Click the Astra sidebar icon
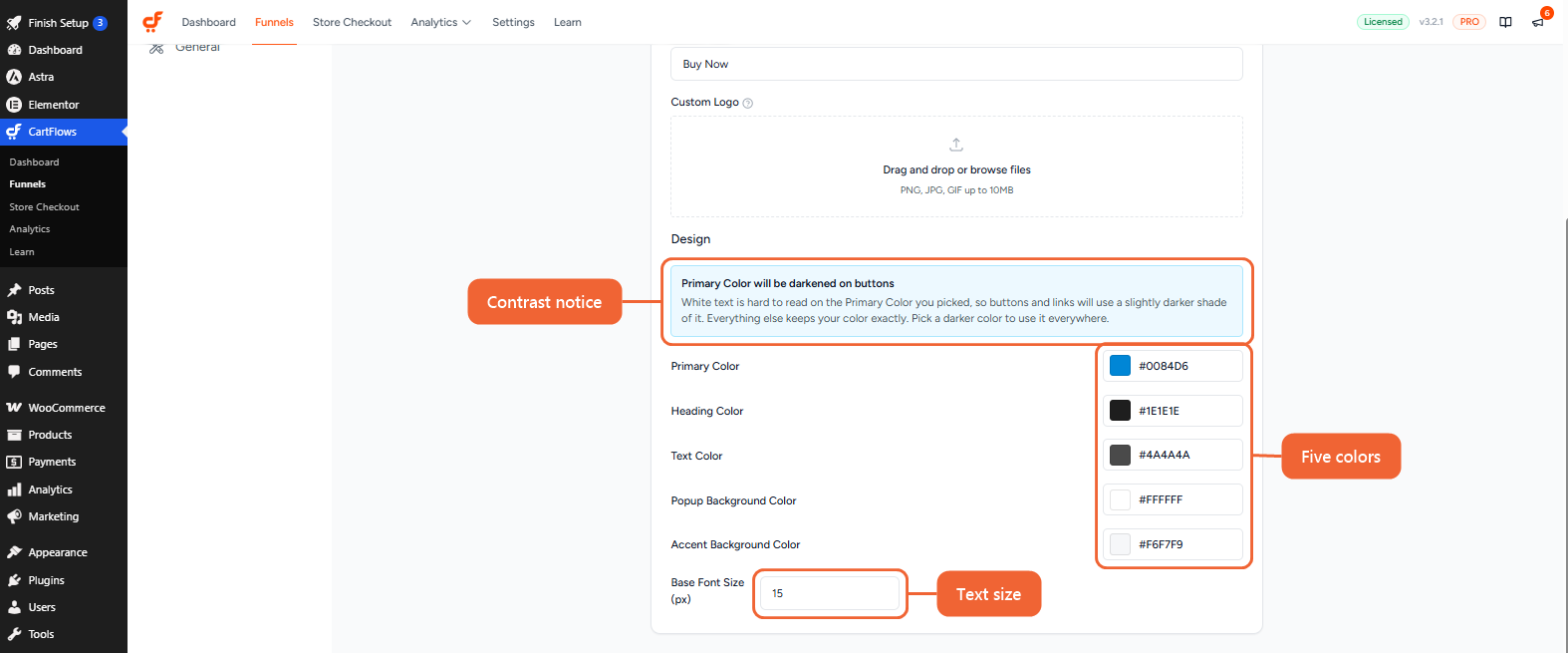 coord(14,77)
